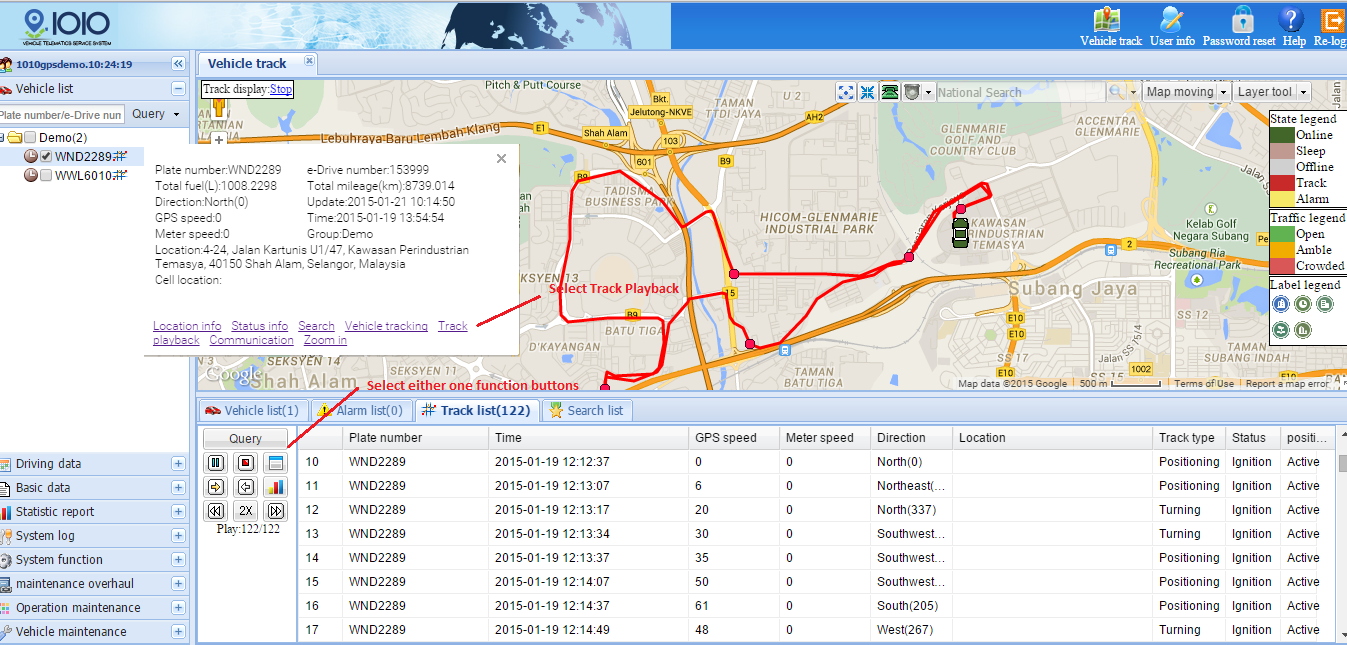The height and width of the screenshot is (645, 1347).
Task: Check the Demo(2) group checkbox
Action: pos(30,137)
